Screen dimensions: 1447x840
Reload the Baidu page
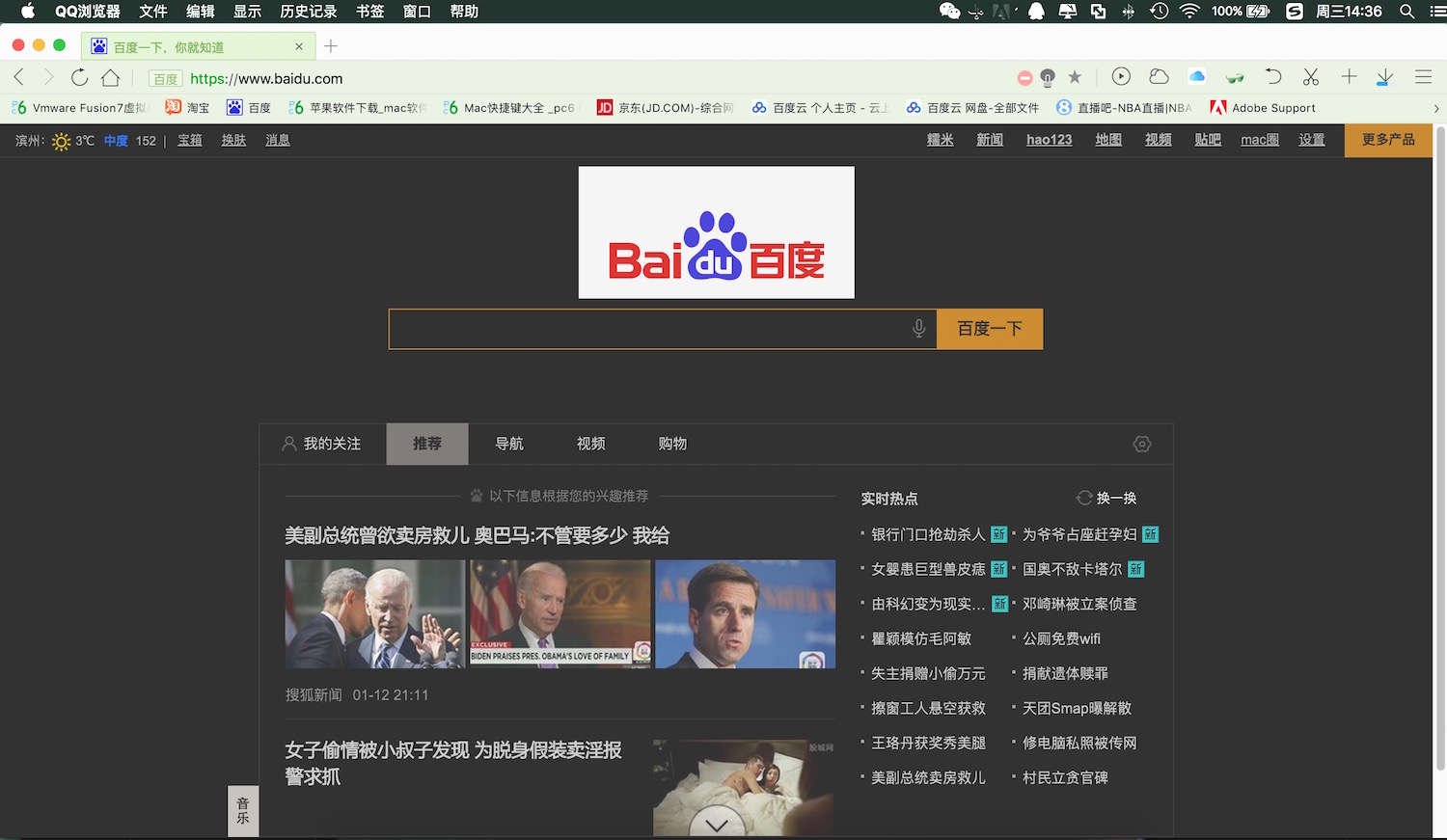[x=79, y=77]
